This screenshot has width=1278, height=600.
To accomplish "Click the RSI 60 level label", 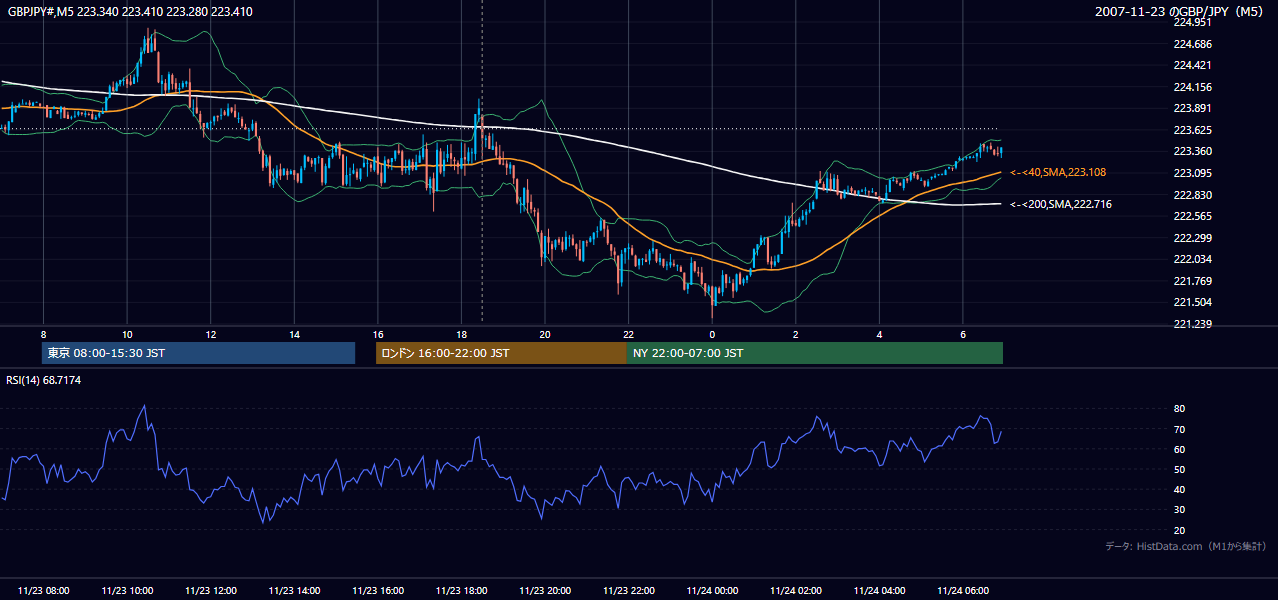I will click(1180, 449).
